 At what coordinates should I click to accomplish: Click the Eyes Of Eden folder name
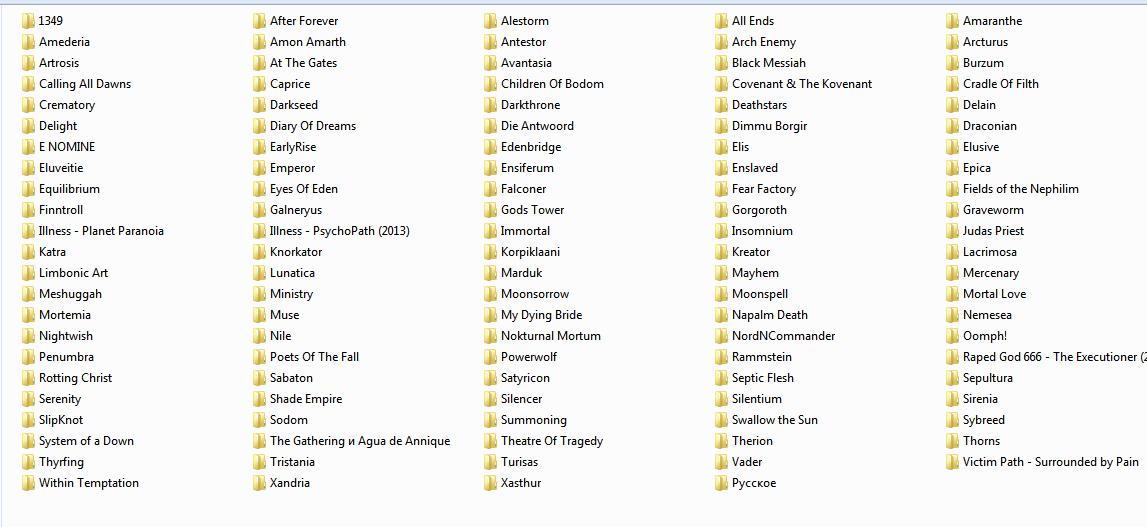[x=304, y=189]
